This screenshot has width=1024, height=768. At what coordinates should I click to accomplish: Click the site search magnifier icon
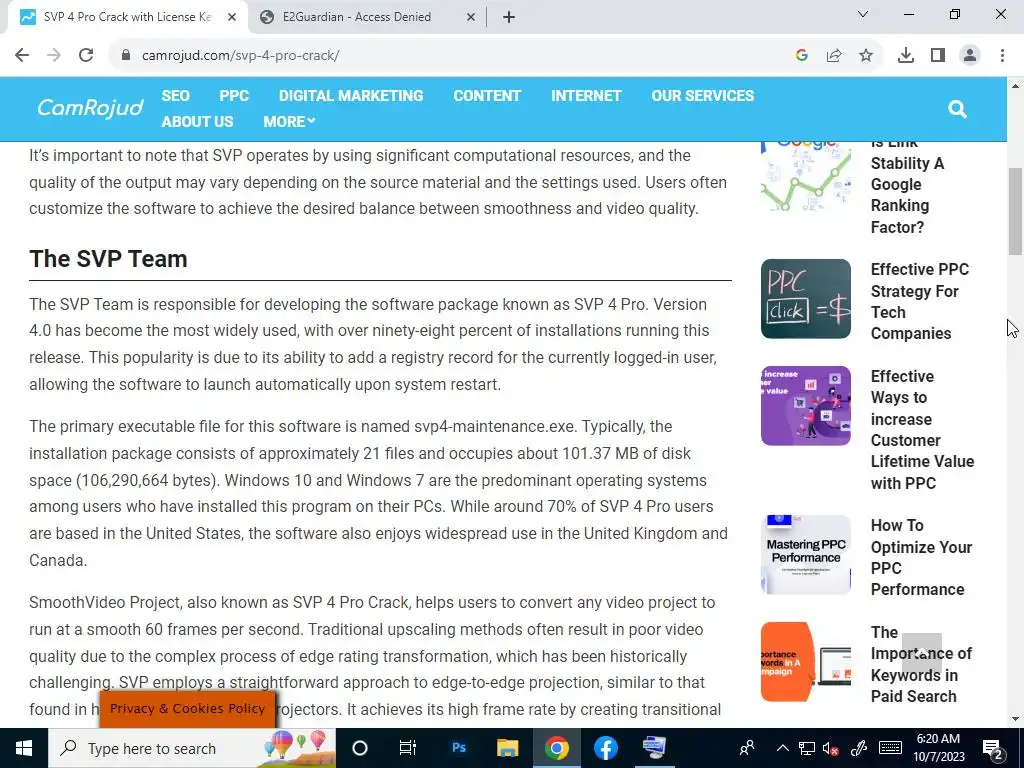coord(957,109)
